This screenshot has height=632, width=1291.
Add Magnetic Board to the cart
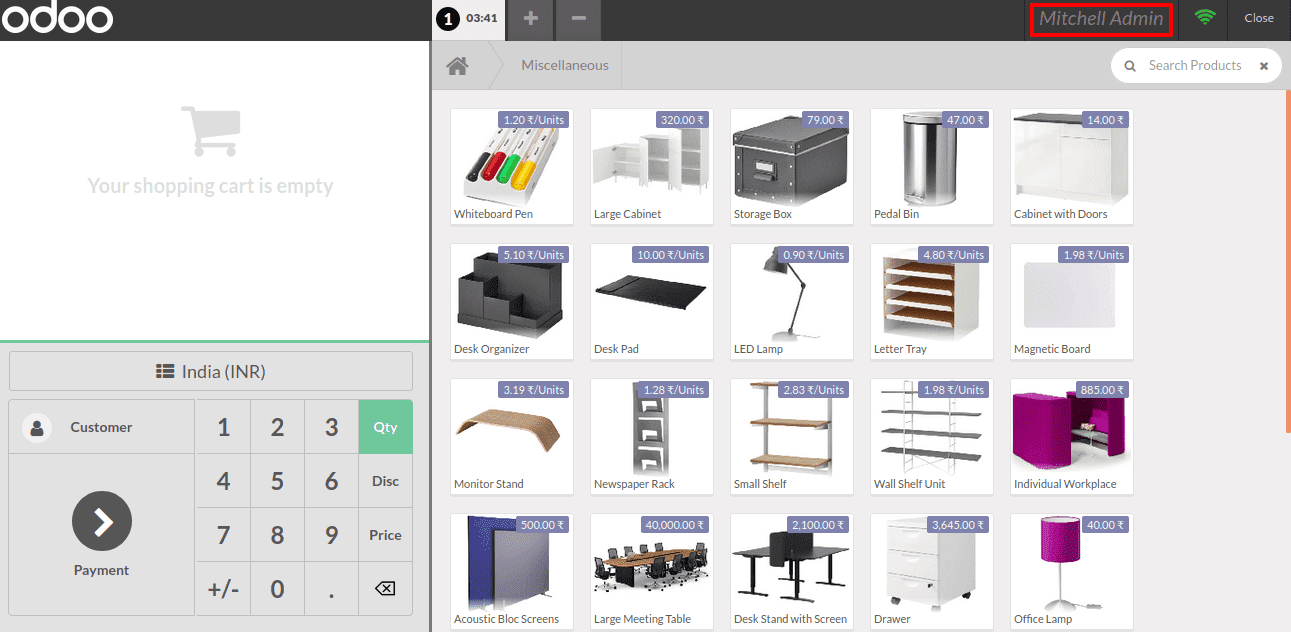pos(1072,301)
